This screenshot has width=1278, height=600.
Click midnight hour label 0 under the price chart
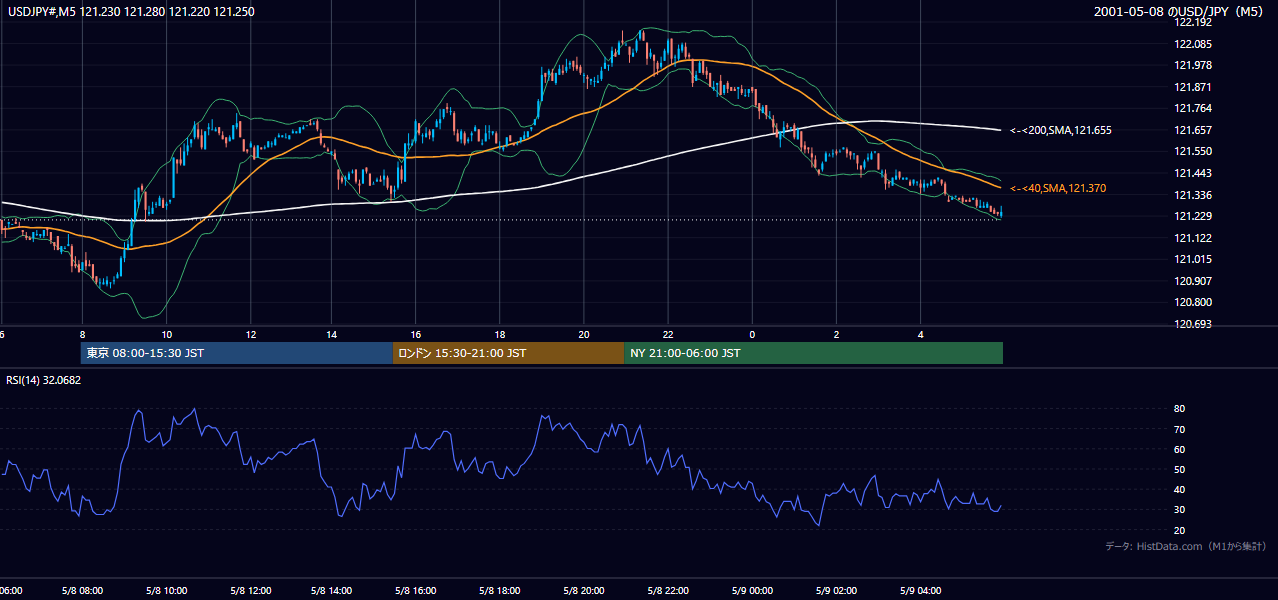[x=752, y=335]
